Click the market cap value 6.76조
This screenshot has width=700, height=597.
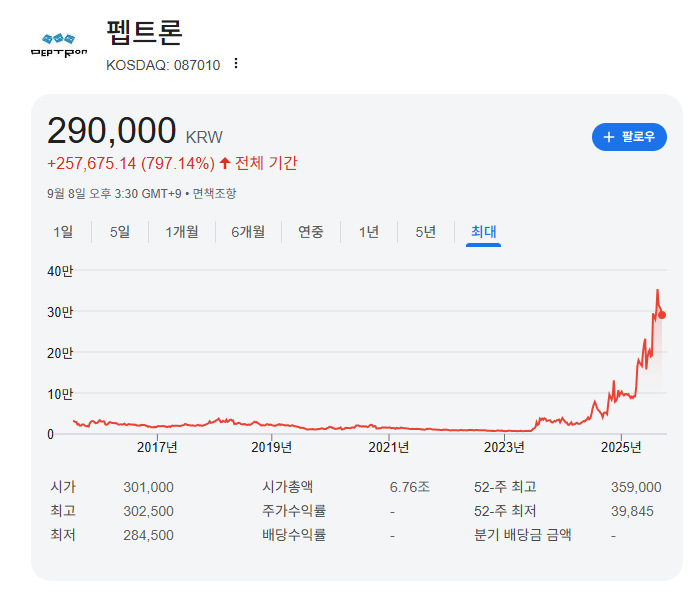click(x=409, y=487)
